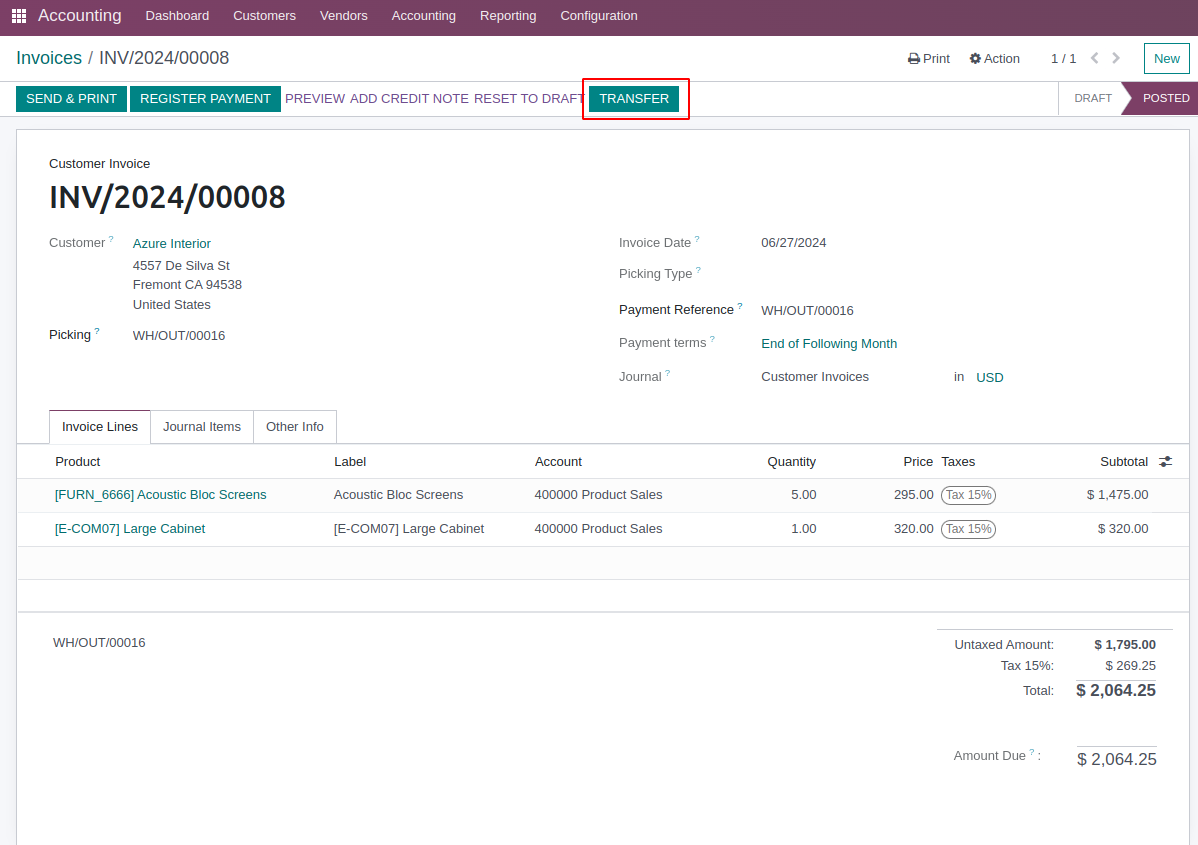Click Tax 15% amount $ 269.25

[x=1130, y=665]
